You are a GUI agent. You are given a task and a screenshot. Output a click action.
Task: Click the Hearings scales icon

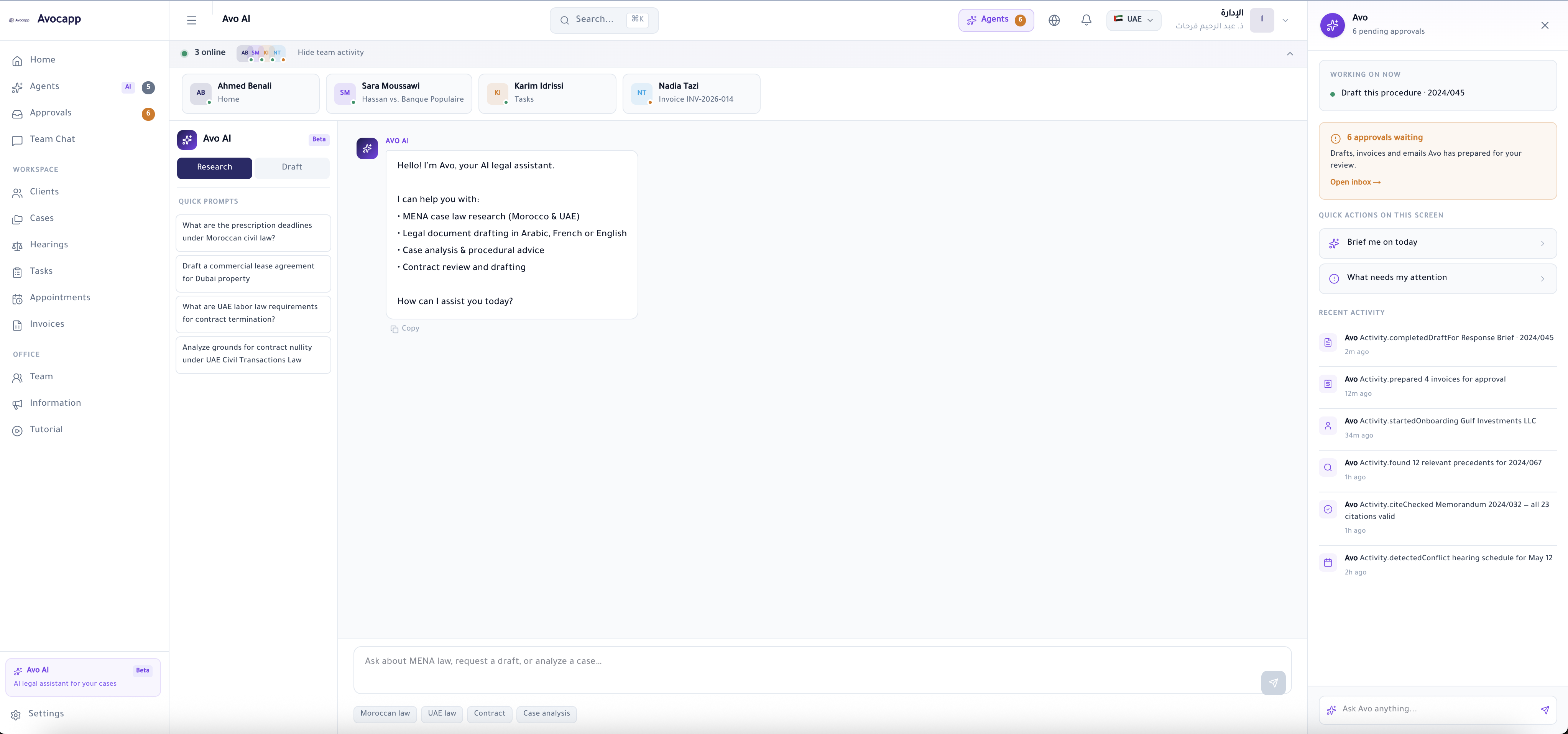(x=18, y=245)
